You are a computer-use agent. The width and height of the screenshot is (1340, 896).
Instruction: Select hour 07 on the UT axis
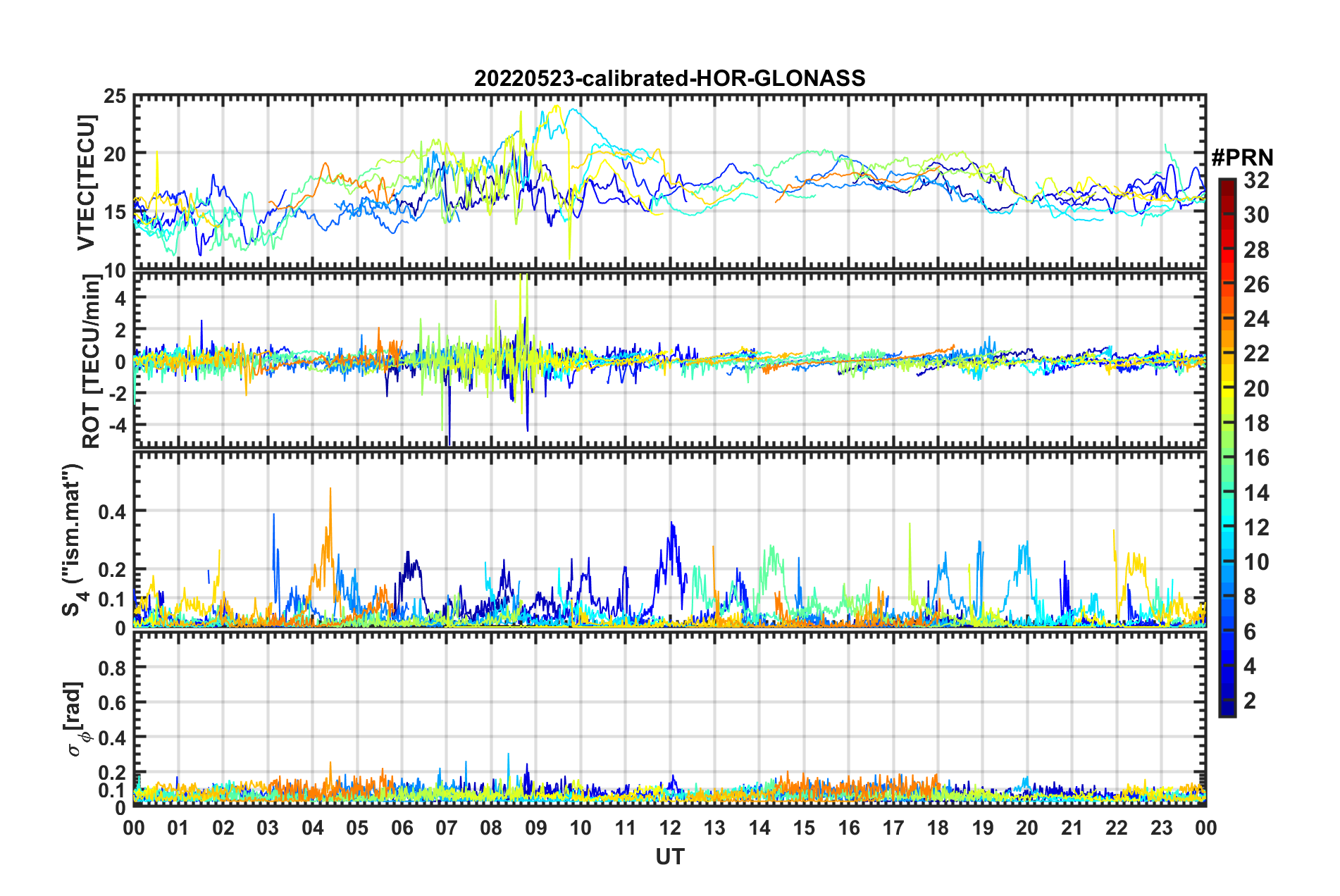tap(447, 828)
